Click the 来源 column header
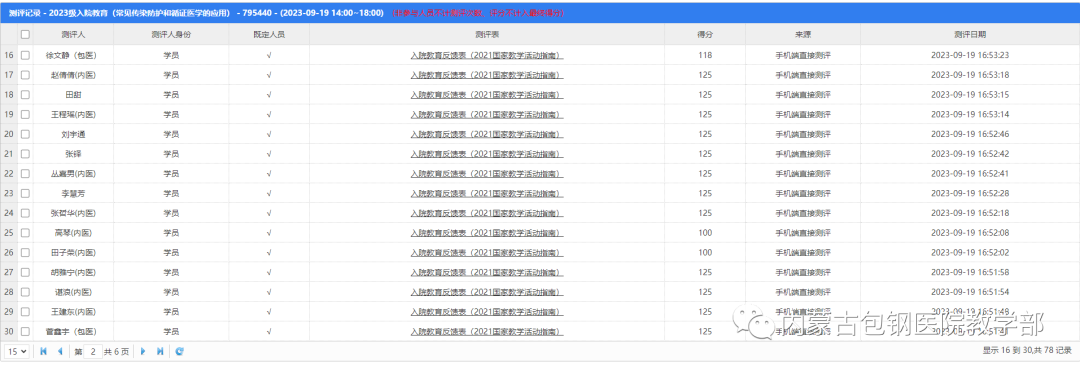 [x=802, y=34]
